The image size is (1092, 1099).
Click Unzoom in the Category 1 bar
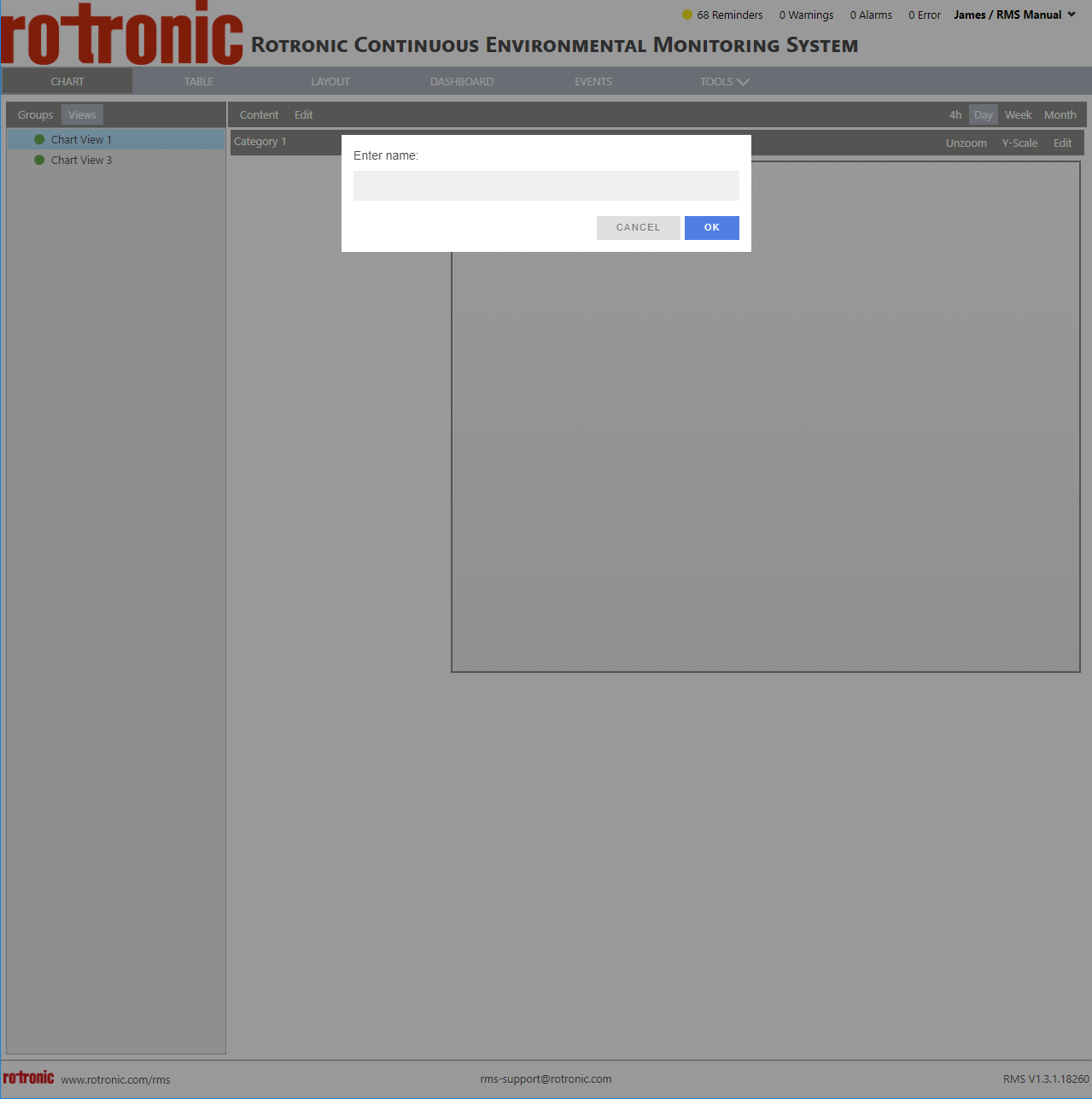(966, 143)
